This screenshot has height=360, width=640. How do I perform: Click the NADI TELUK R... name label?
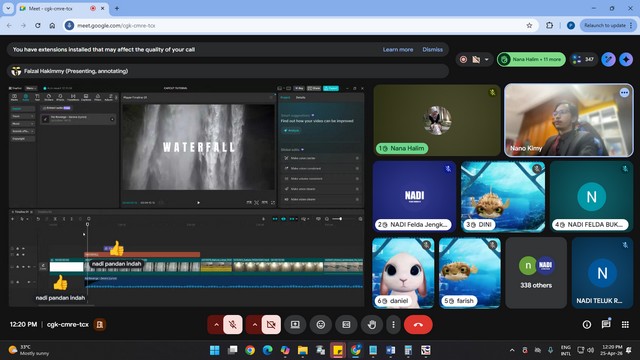[599, 301]
